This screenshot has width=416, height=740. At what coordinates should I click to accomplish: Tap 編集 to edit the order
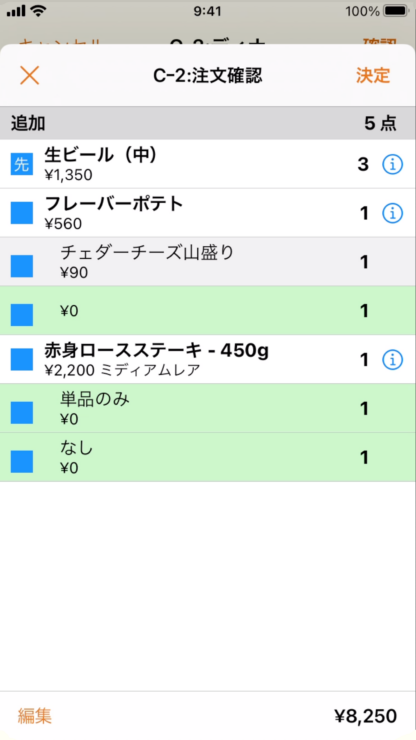coord(34,716)
